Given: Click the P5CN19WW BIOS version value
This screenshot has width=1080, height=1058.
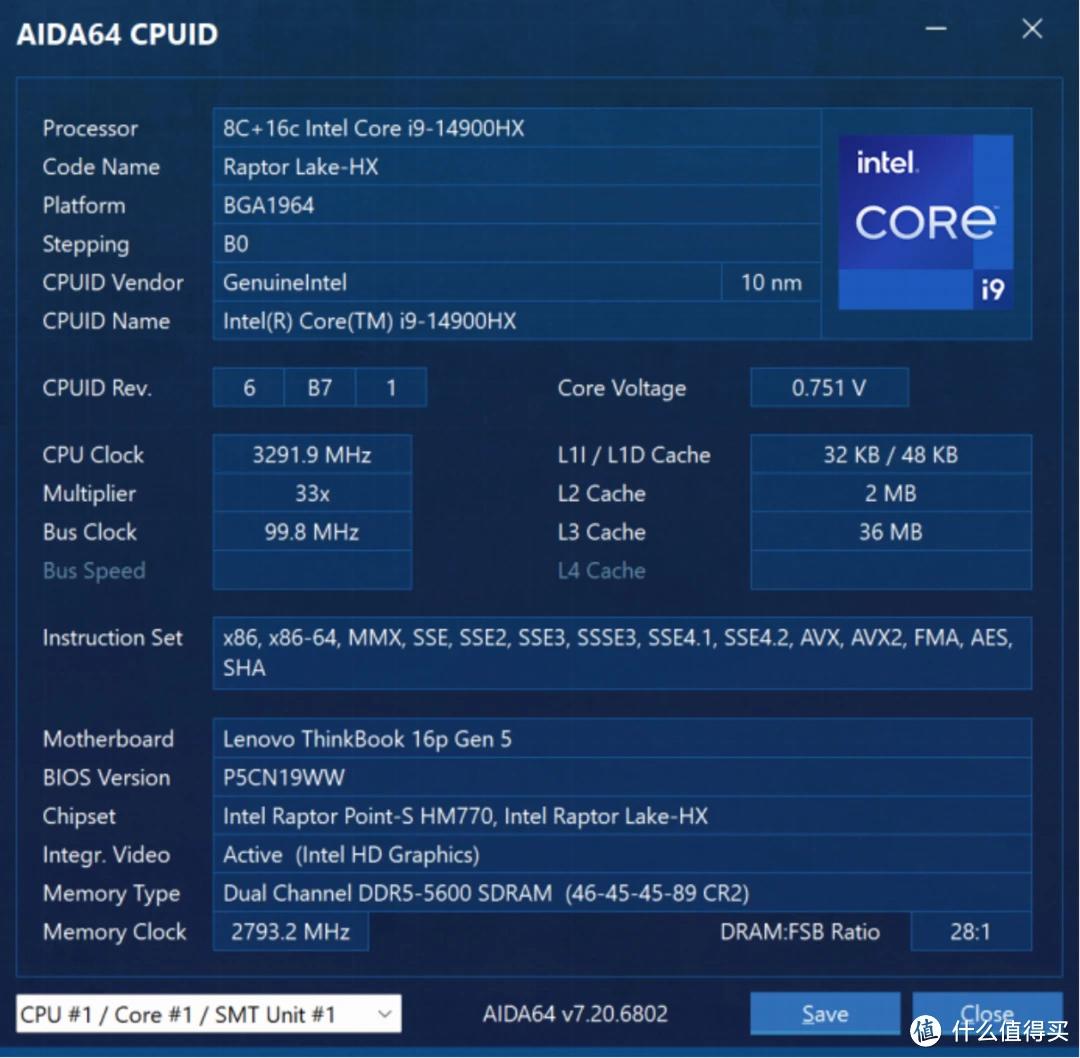Looking at the screenshot, I should [x=622, y=777].
